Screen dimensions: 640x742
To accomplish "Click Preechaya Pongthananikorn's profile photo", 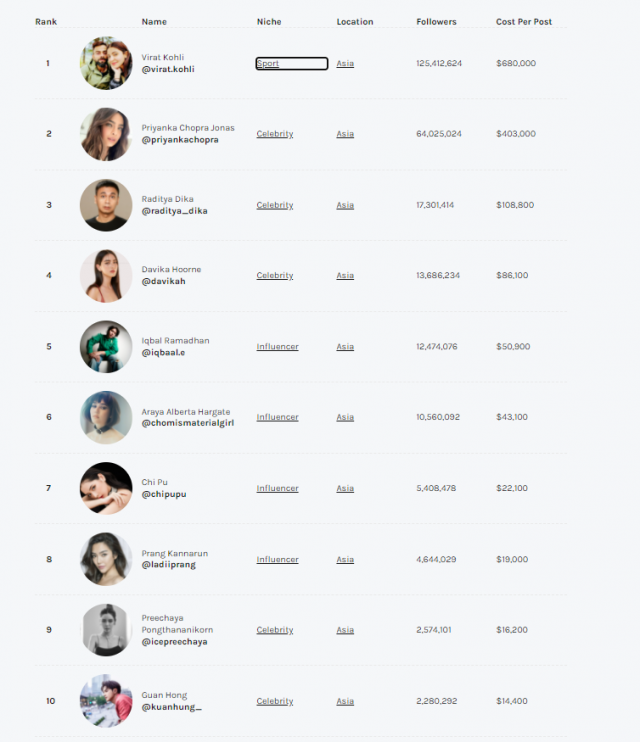I will (106, 630).
